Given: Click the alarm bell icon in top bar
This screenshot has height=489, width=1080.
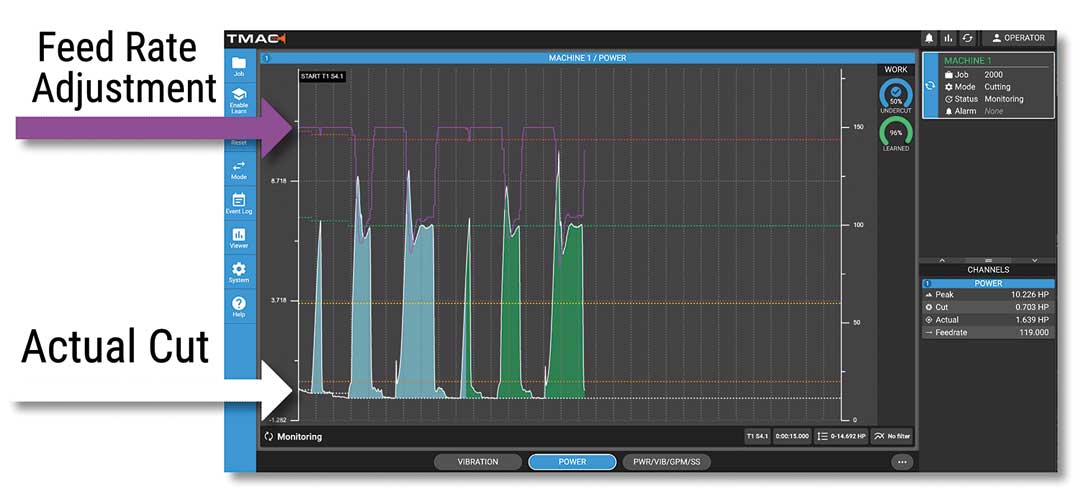Looking at the screenshot, I should pos(929,38).
